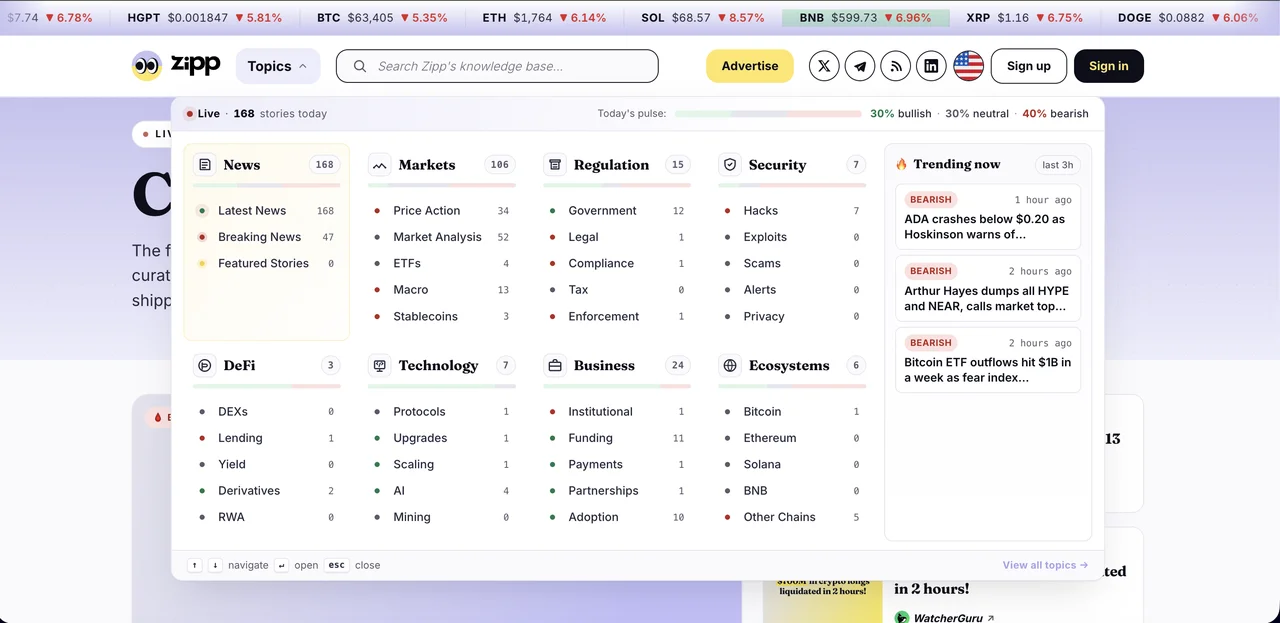Open the Technology section heading
Screen dimensions: 1280x623
point(438,366)
